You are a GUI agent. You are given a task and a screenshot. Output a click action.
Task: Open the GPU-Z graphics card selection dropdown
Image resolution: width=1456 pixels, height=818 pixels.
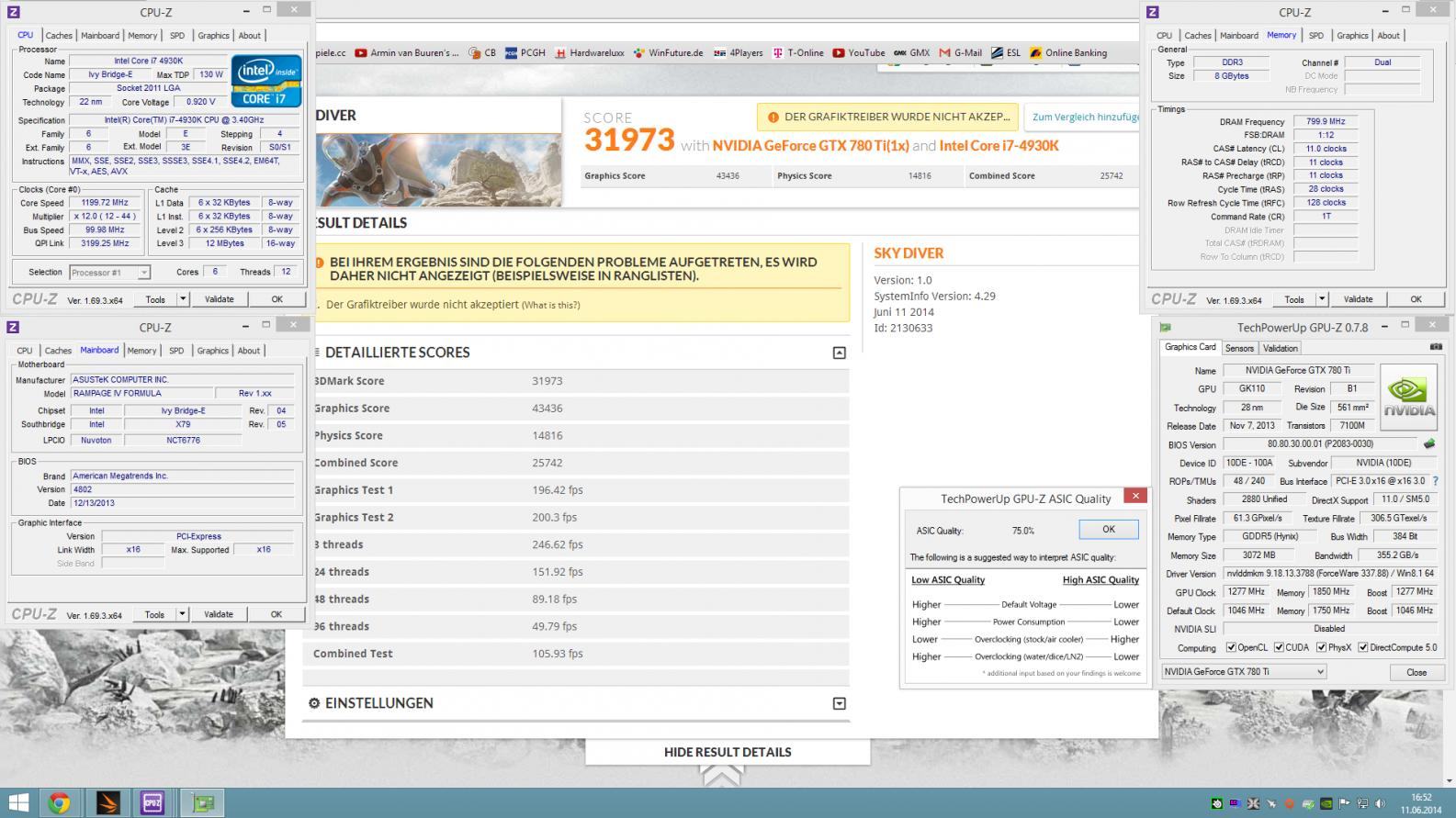click(1244, 672)
